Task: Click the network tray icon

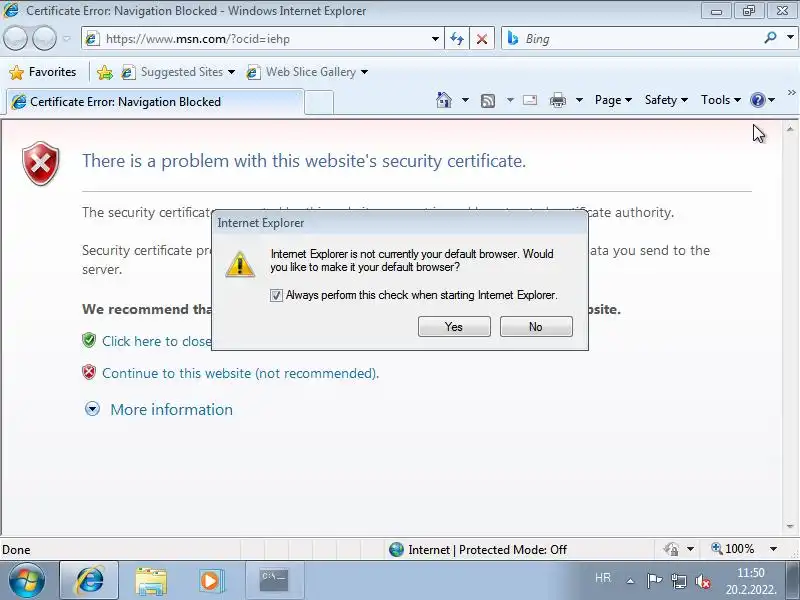Action: click(x=679, y=581)
